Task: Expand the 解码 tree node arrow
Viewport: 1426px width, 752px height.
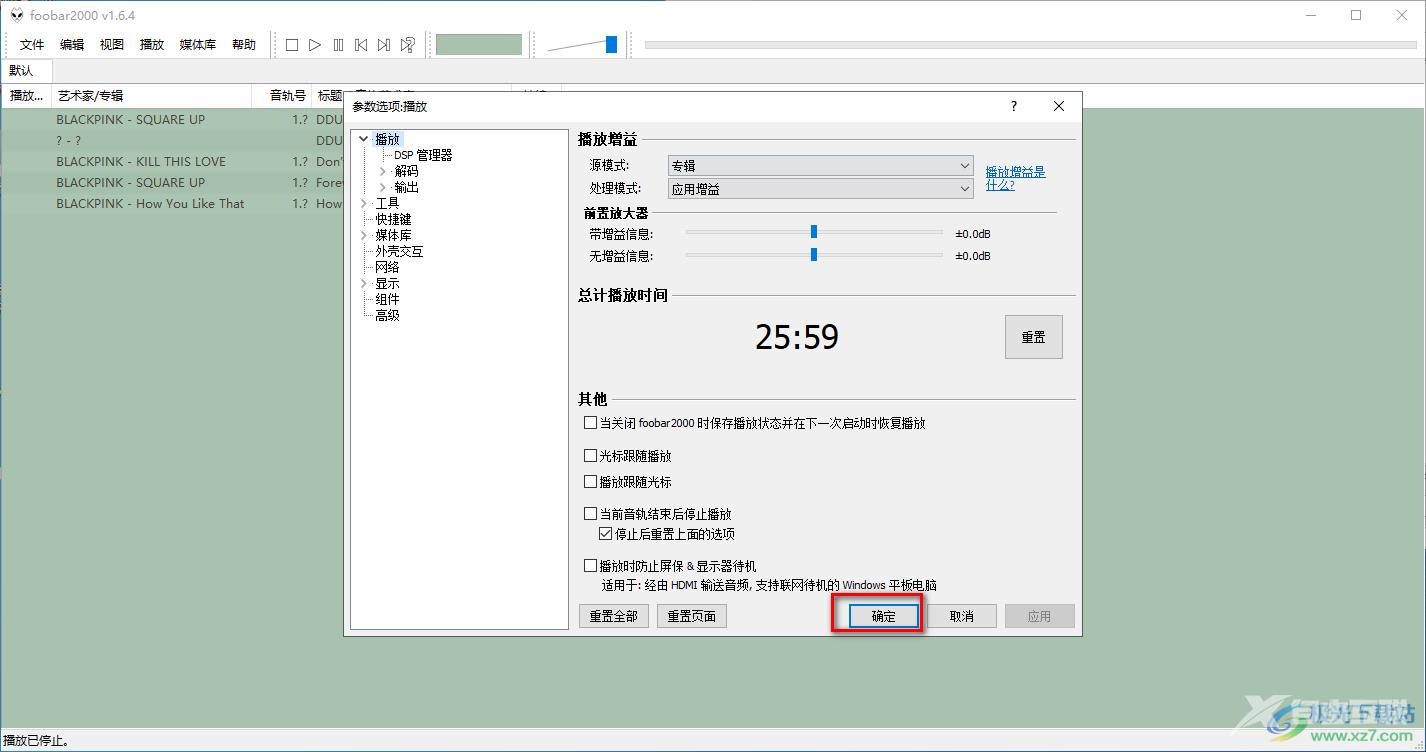Action: click(x=382, y=171)
